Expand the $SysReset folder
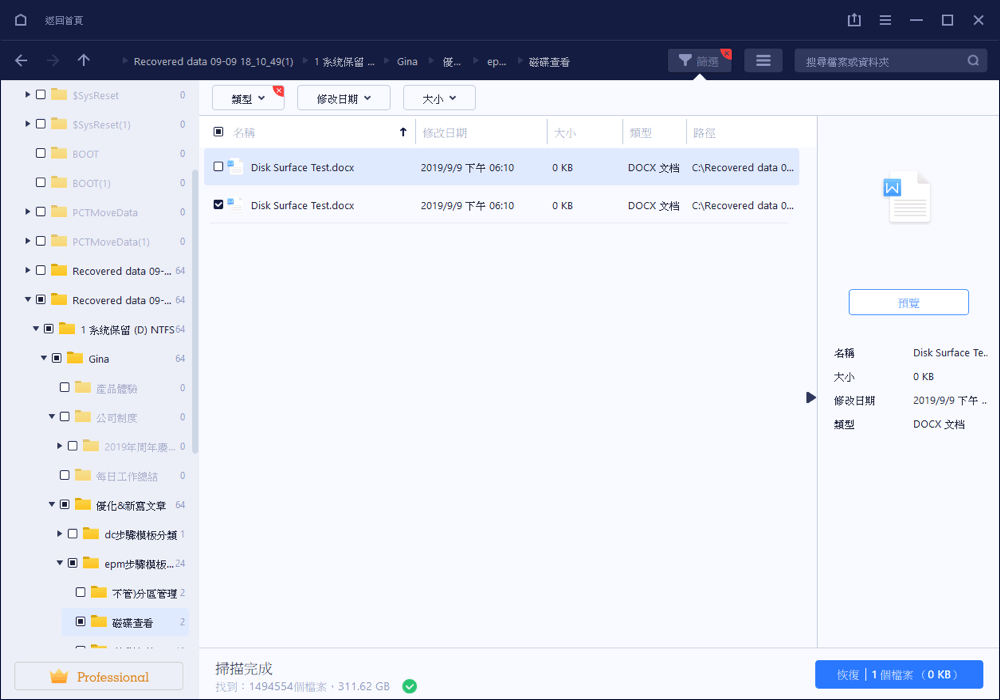1000x700 pixels. 27,94
